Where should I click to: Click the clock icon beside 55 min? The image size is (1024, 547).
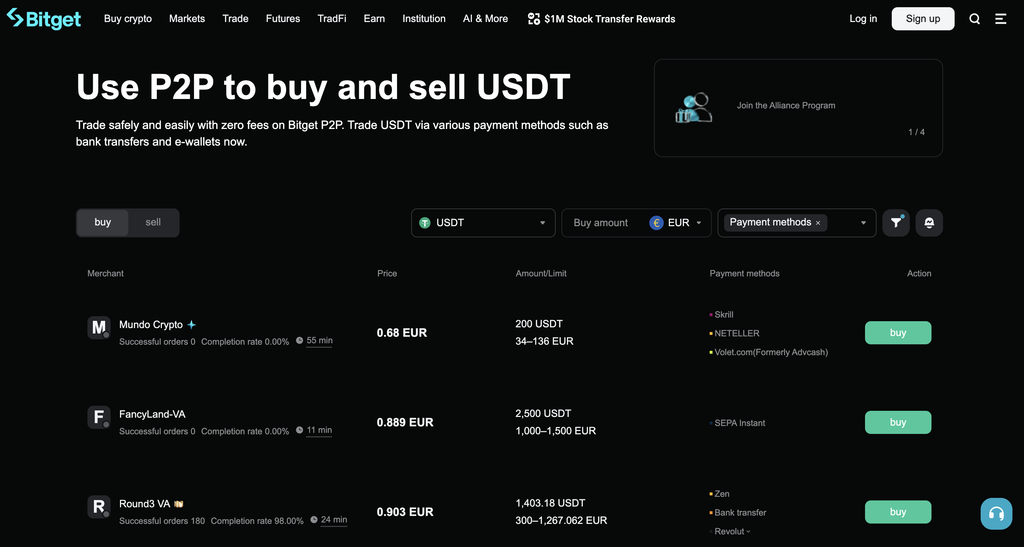point(300,340)
